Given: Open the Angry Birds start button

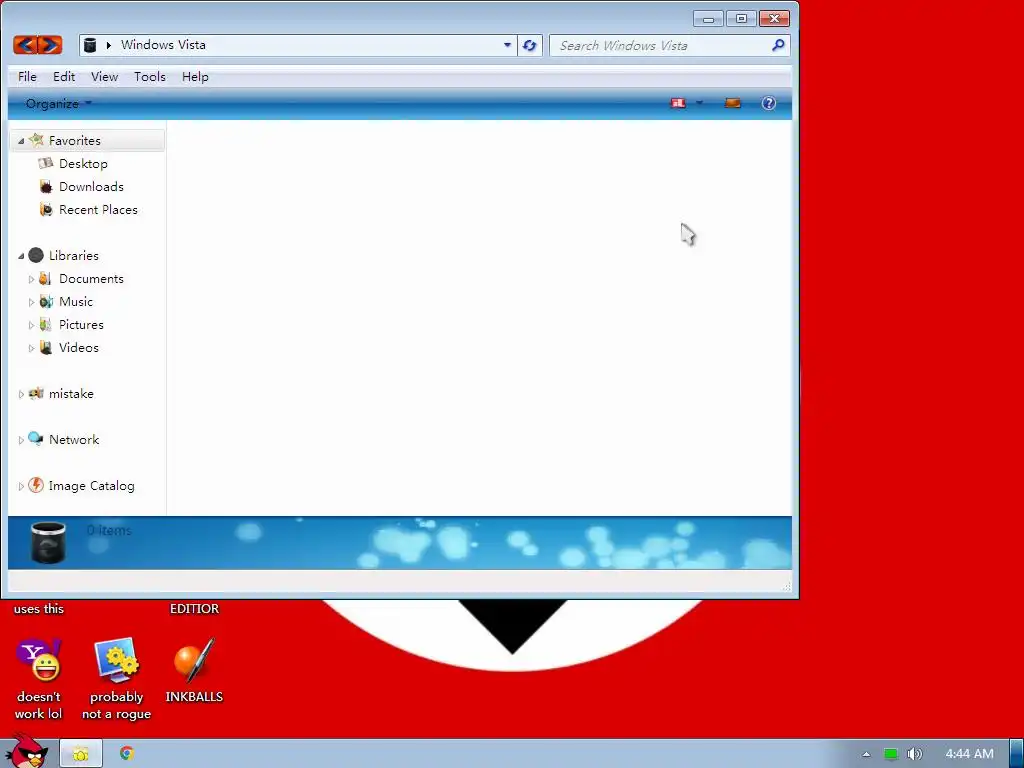Looking at the screenshot, I should (x=25, y=752).
